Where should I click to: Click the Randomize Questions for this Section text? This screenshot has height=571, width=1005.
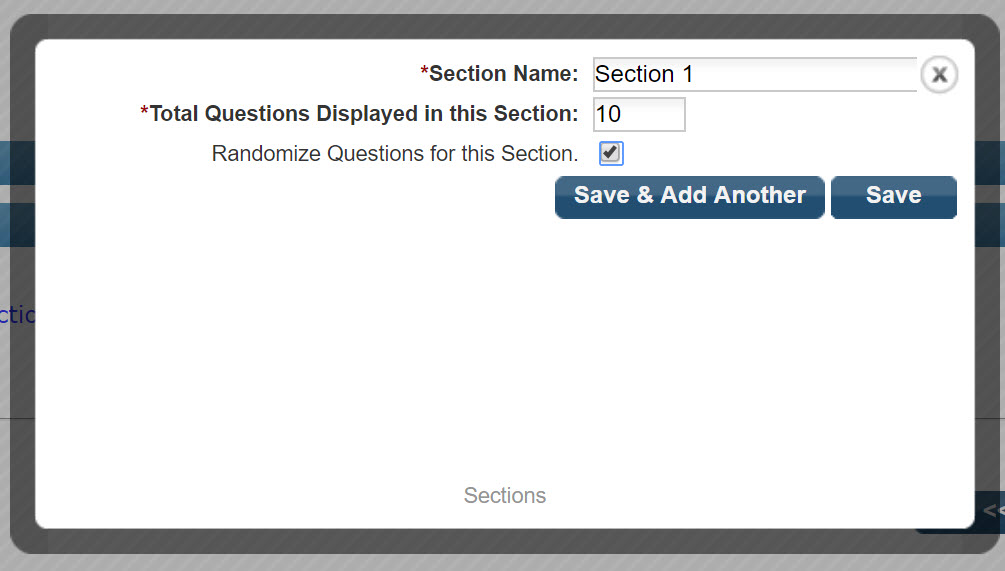click(395, 154)
